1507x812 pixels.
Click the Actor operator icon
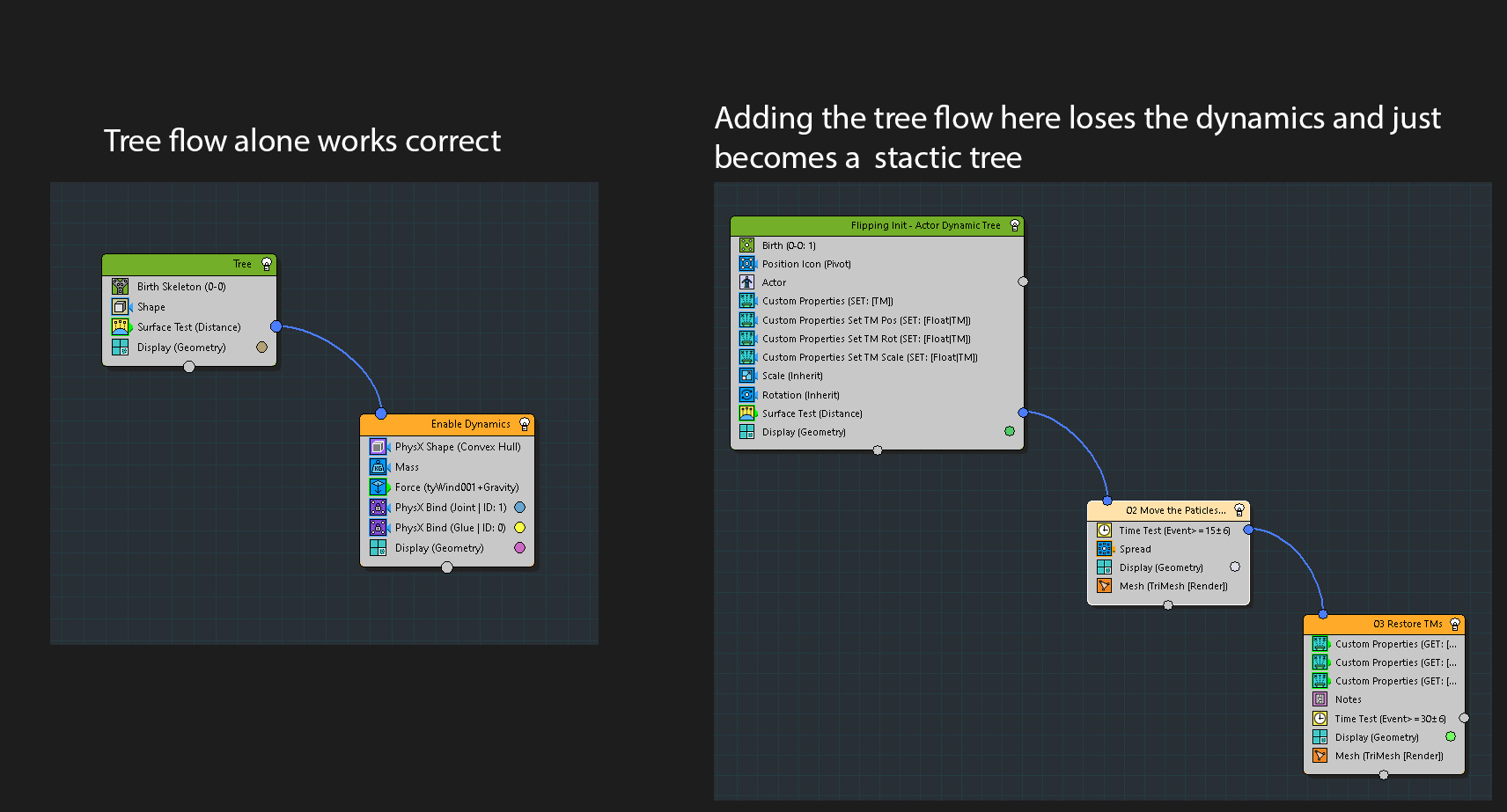tap(746, 282)
